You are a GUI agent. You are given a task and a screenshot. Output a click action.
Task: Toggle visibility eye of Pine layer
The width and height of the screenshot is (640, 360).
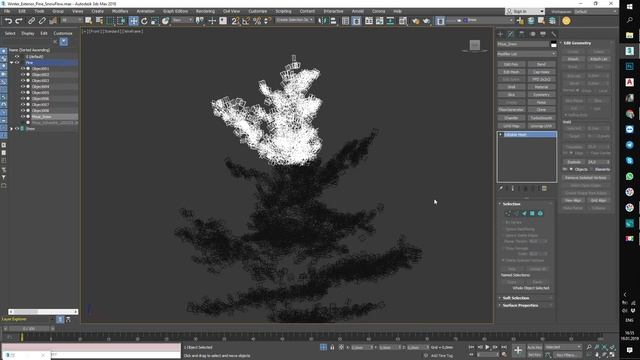(17, 63)
